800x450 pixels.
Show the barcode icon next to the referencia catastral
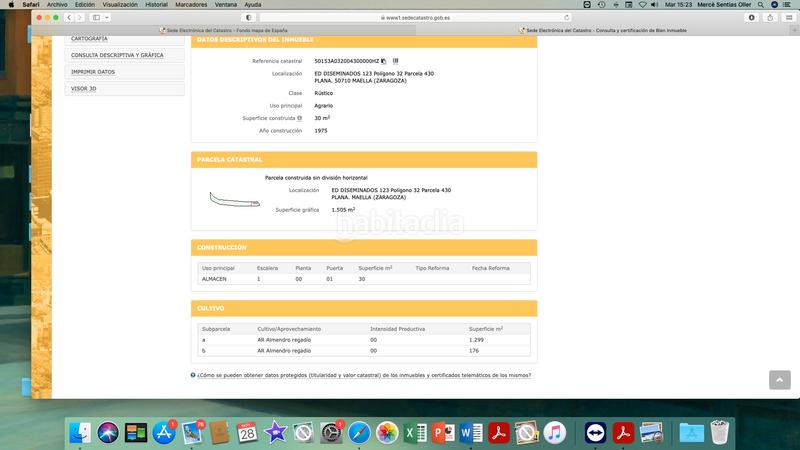(x=395, y=61)
